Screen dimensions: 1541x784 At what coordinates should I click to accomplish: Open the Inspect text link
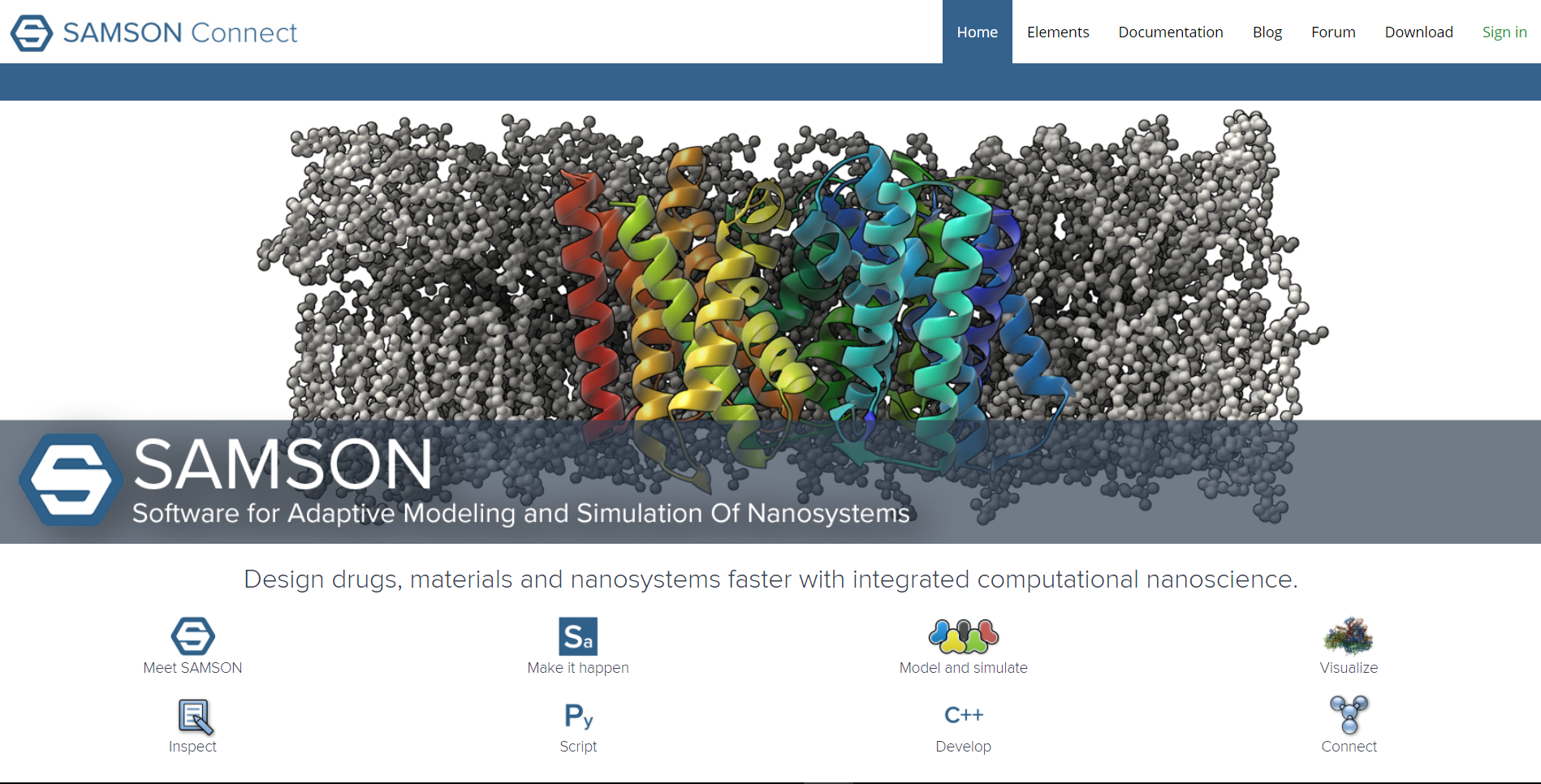coord(192,747)
